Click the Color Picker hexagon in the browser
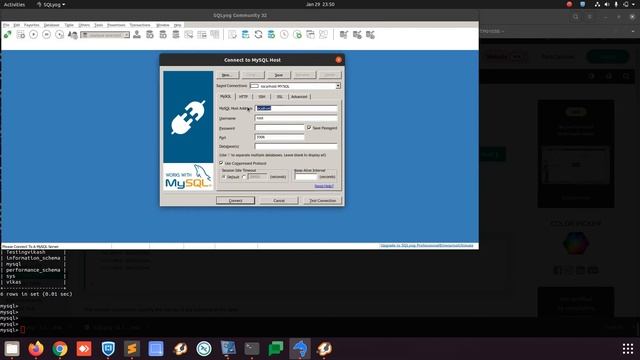The height and width of the screenshot is (360, 640). 576,244
